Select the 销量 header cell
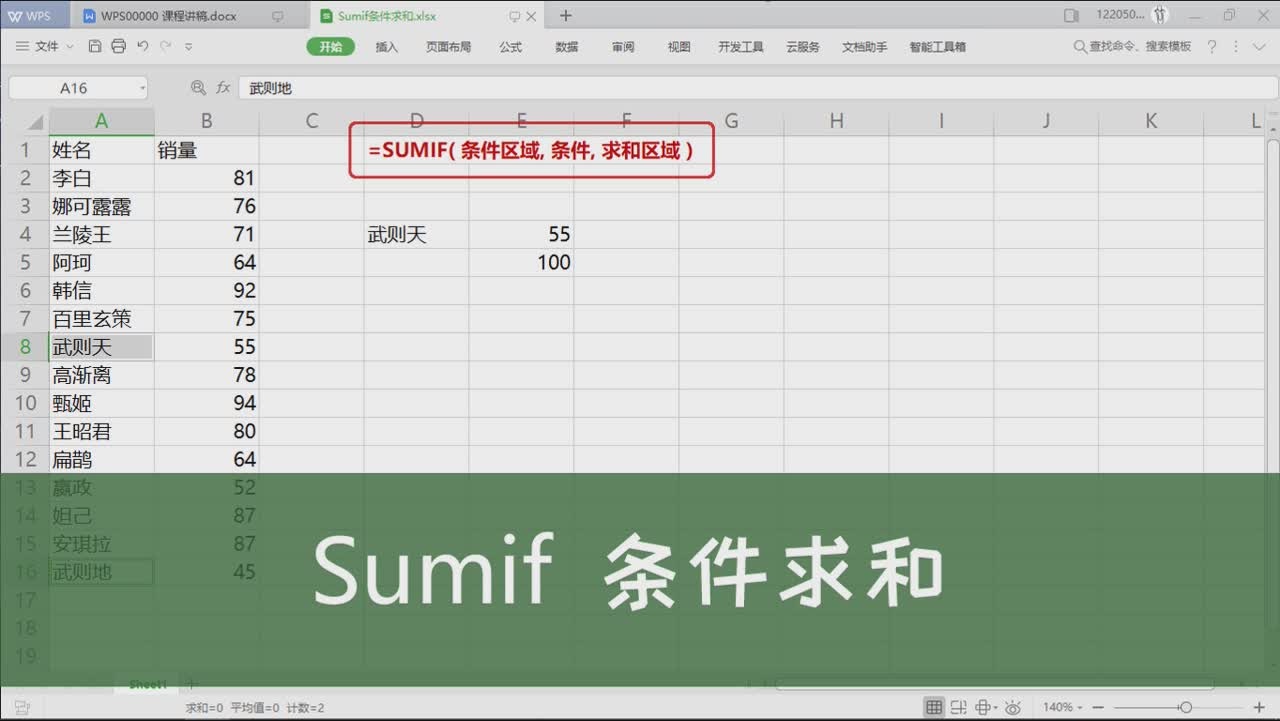The width and height of the screenshot is (1280, 721). tap(206, 150)
